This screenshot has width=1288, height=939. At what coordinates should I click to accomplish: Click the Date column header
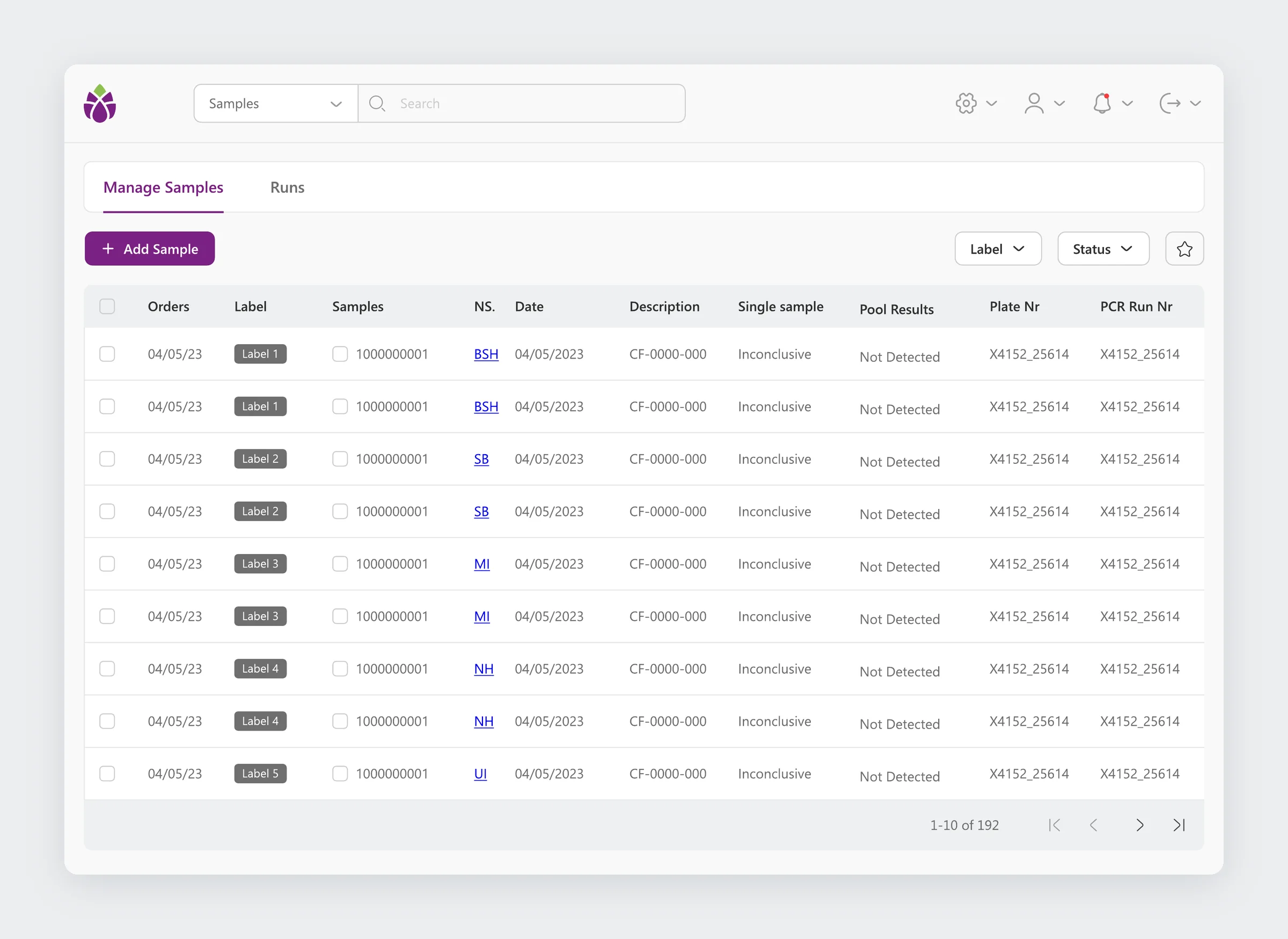click(530, 307)
